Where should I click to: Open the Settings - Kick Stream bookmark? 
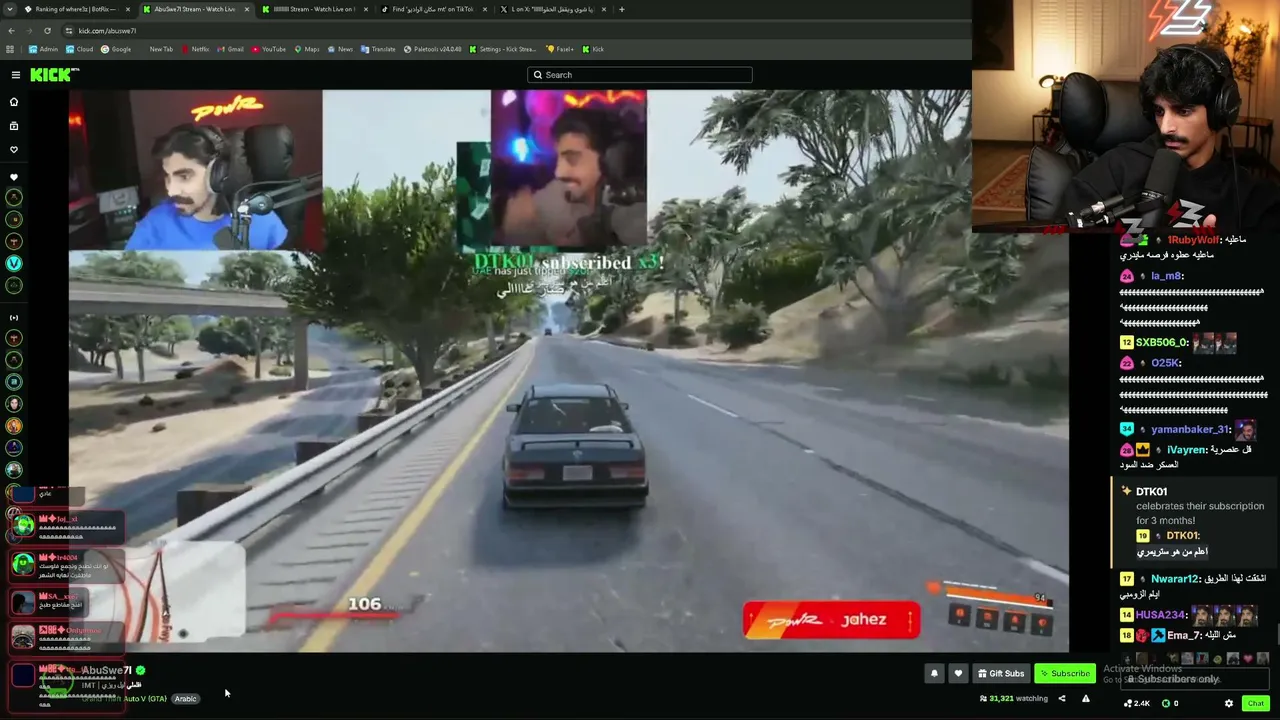click(502, 49)
